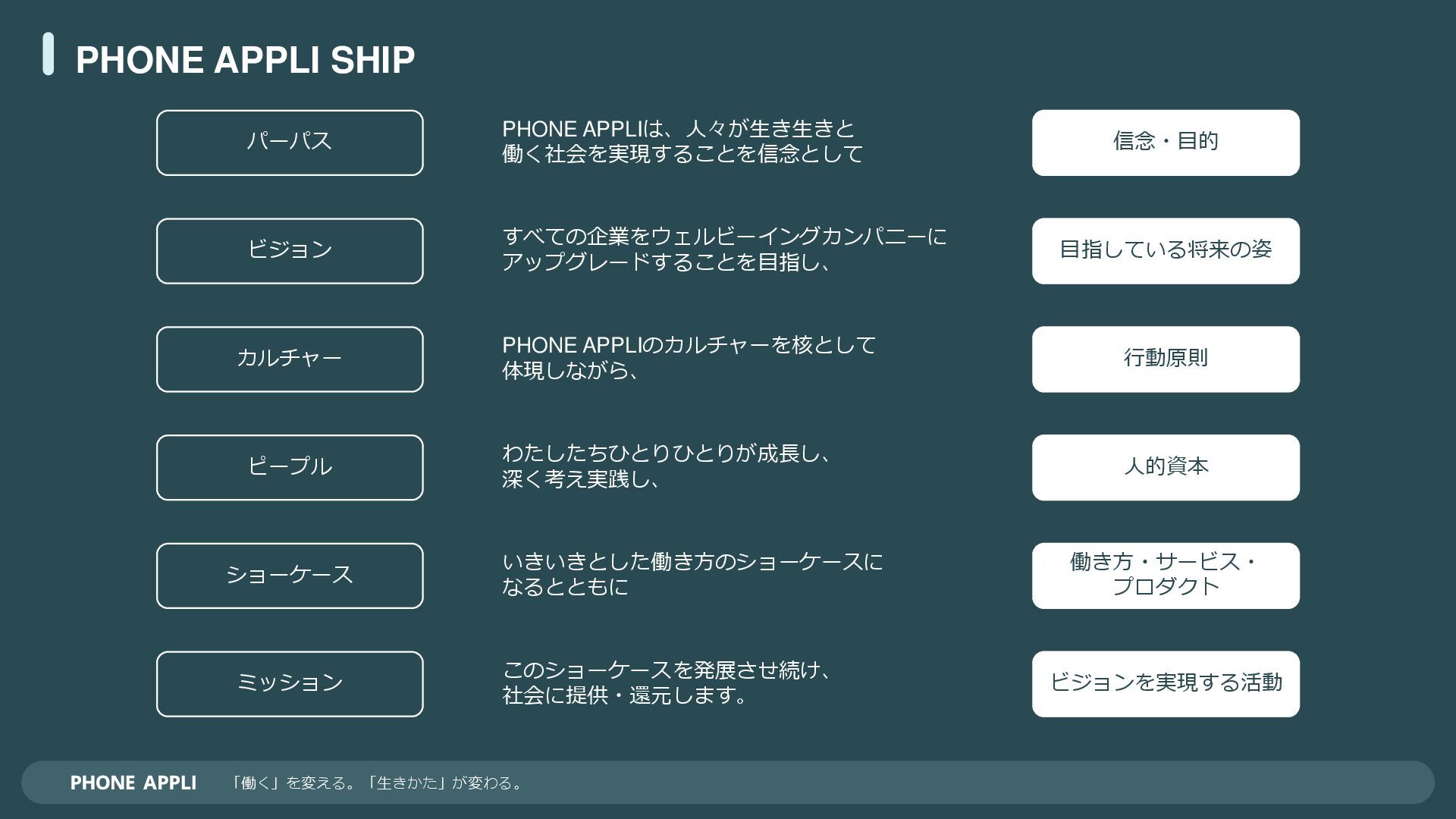Screen dimensions: 1456x819
Task: Select the ミッション outlined box
Action: click(x=290, y=684)
